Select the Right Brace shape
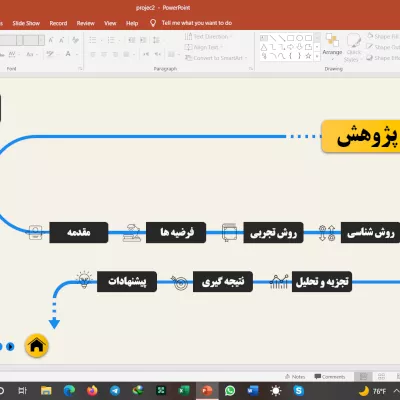This screenshot has width=400, height=400. pyautogui.click(x=299, y=56)
